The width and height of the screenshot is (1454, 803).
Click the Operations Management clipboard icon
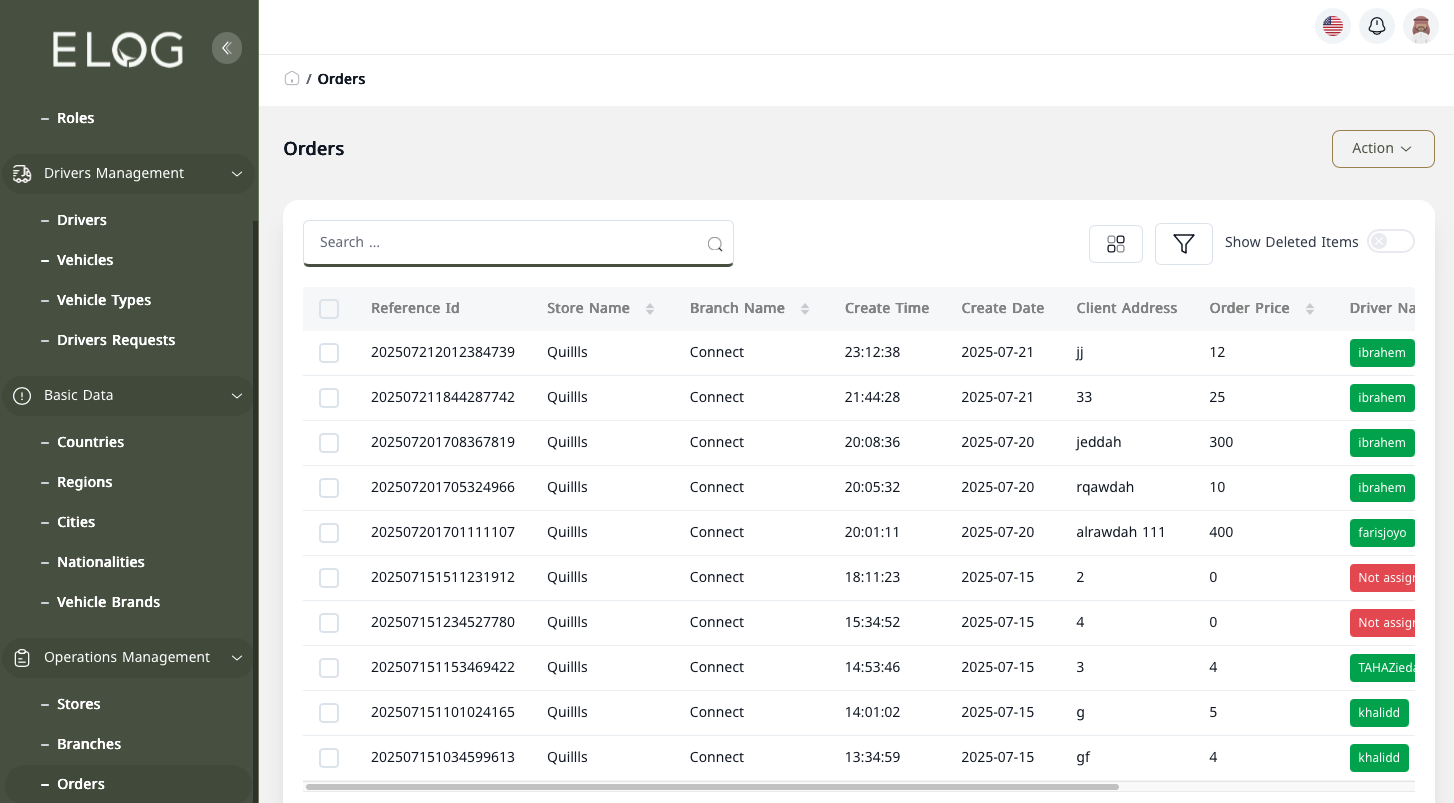click(x=21, y=657)
